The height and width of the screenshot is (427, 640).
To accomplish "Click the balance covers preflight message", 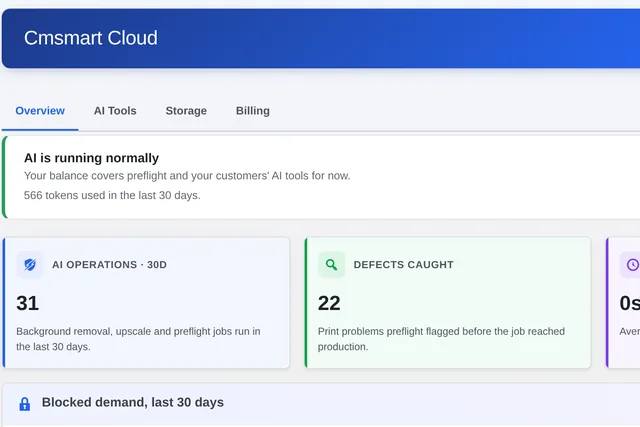I will click(187, 176).
